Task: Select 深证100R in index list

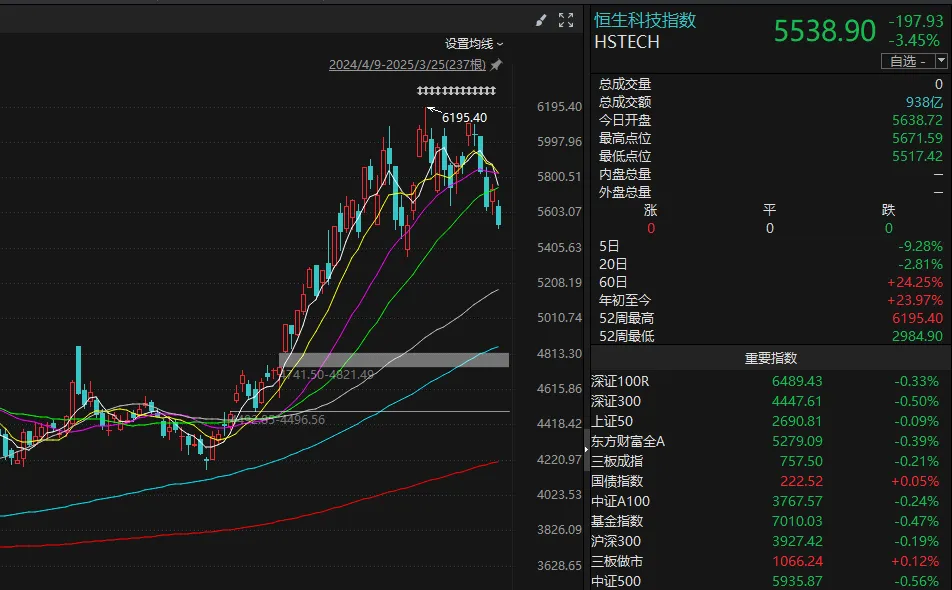Action: coord(620,381)
